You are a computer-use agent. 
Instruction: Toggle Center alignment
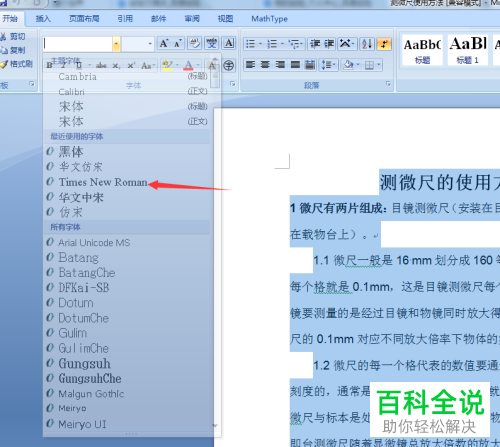(265, 65)
